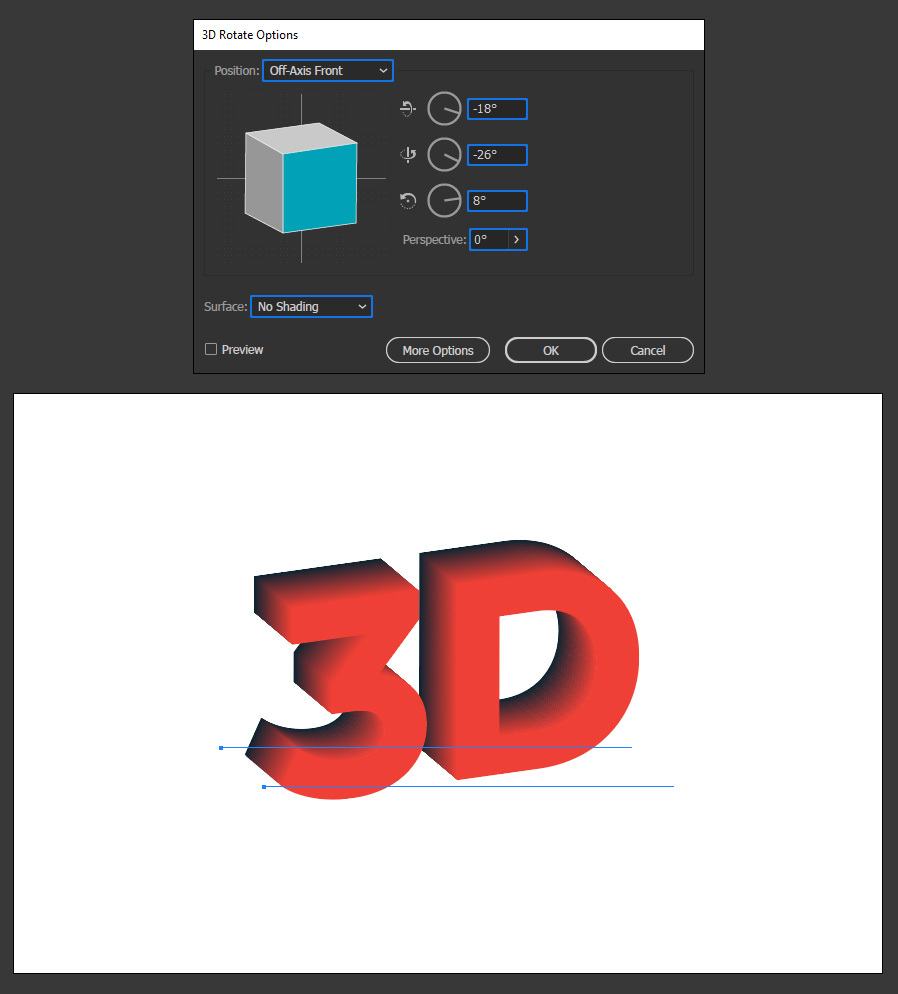Click the Surface label
The width and height of the screenshot is (898, 994).
click(225, 307)
